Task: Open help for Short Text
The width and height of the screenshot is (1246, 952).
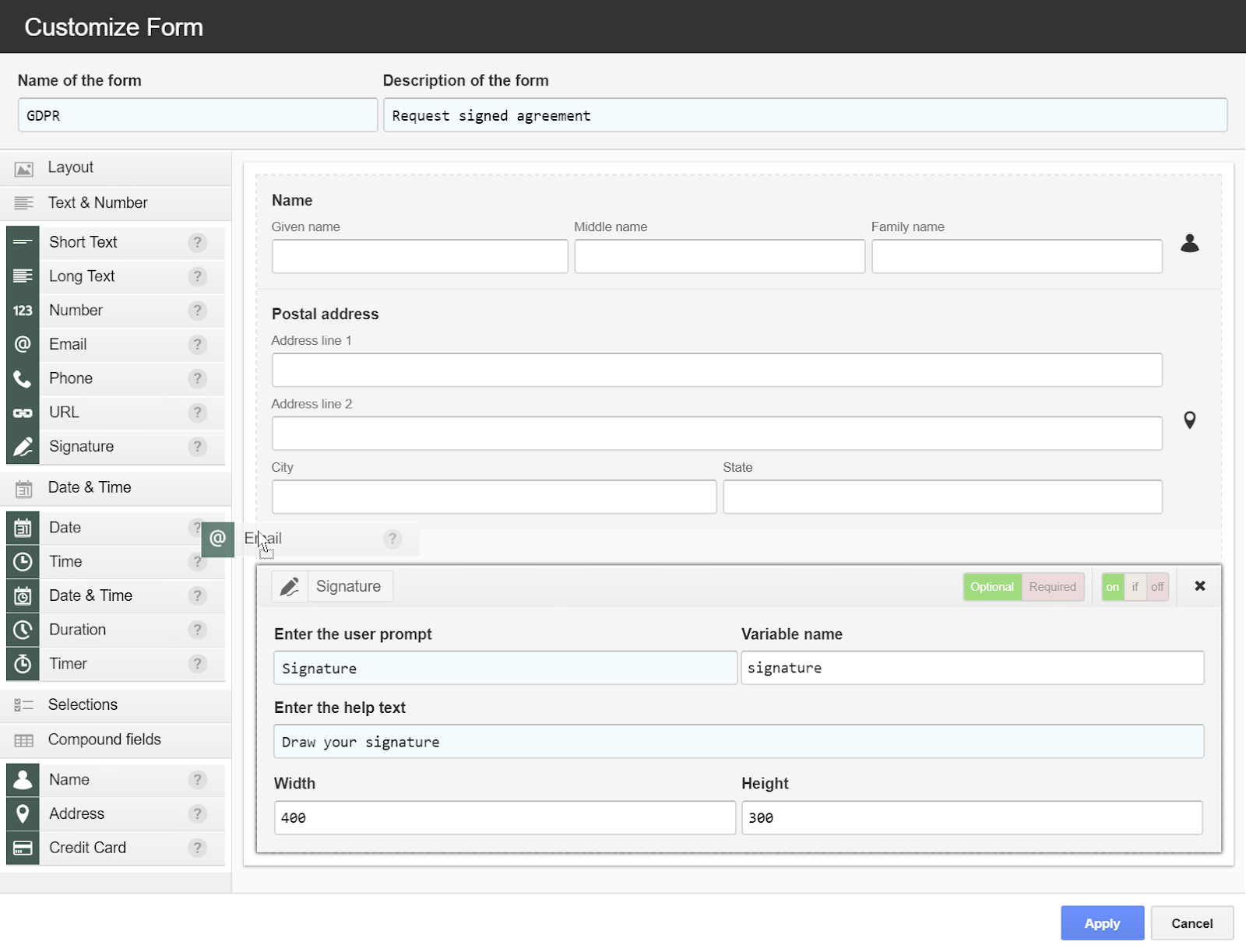Action: click(x=198, y=242)
